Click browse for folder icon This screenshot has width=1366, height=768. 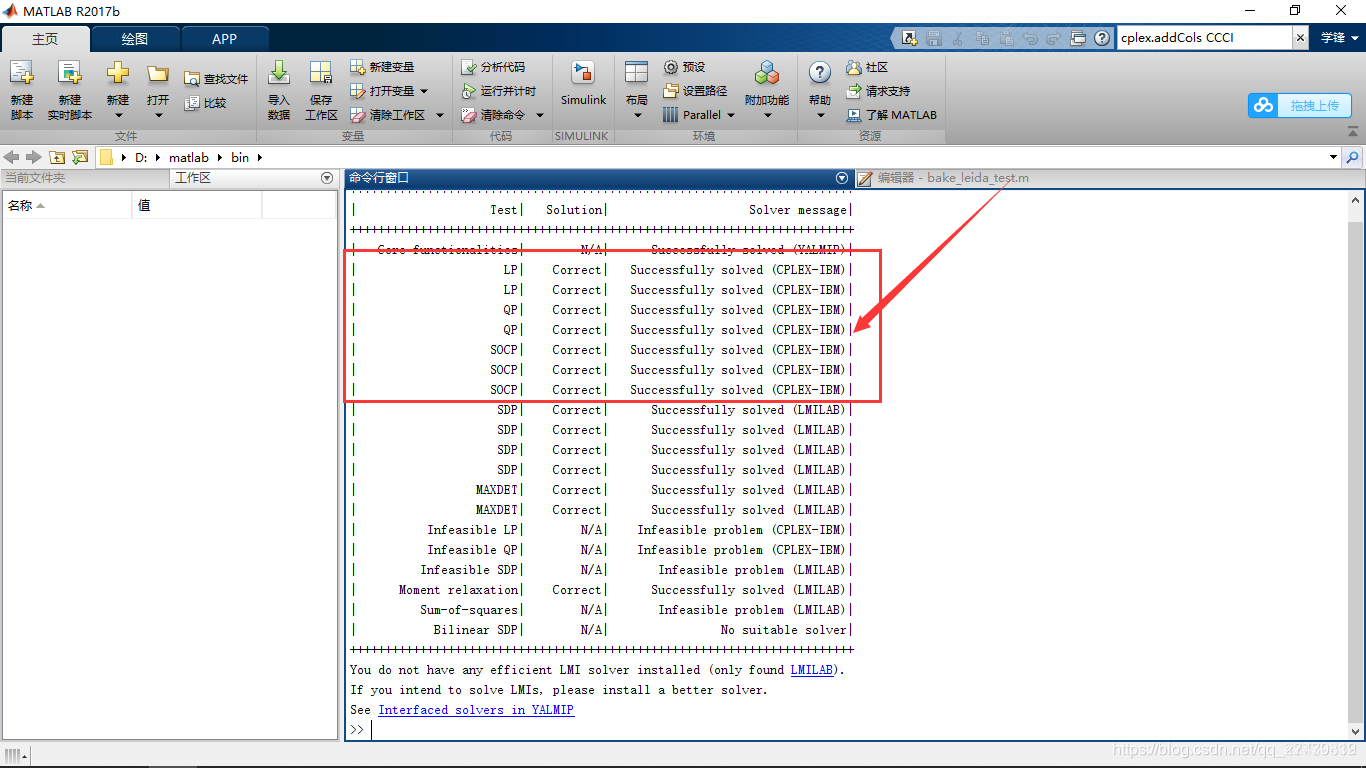pyautogui.click(x=80, y=157)
